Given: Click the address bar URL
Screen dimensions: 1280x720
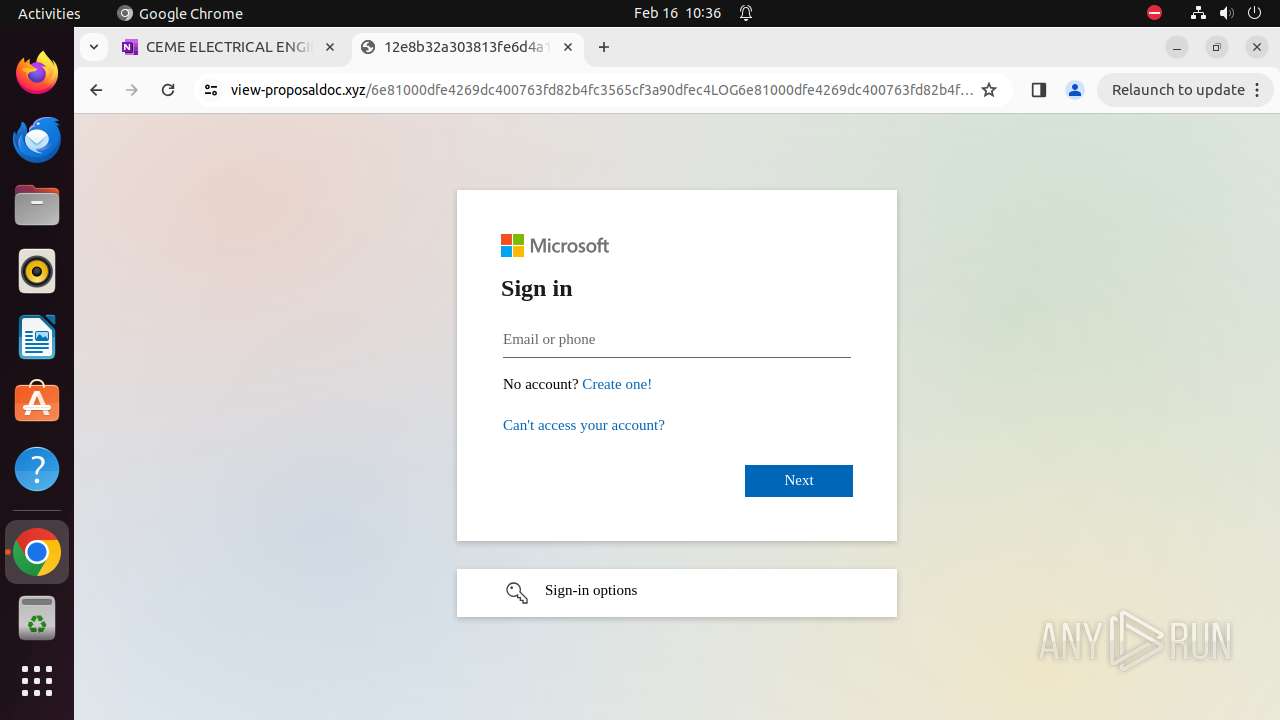Looking at the screenshot, I should pos(601,90).
